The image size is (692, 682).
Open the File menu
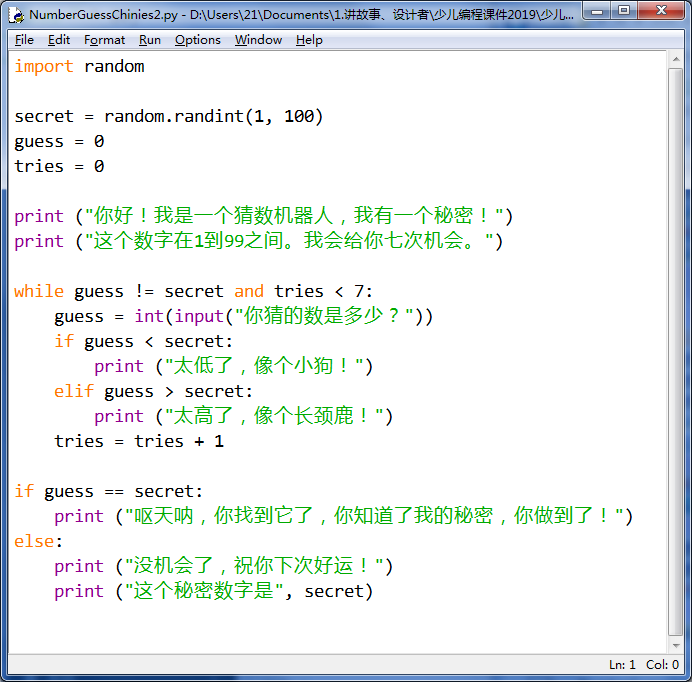[24, 40]
